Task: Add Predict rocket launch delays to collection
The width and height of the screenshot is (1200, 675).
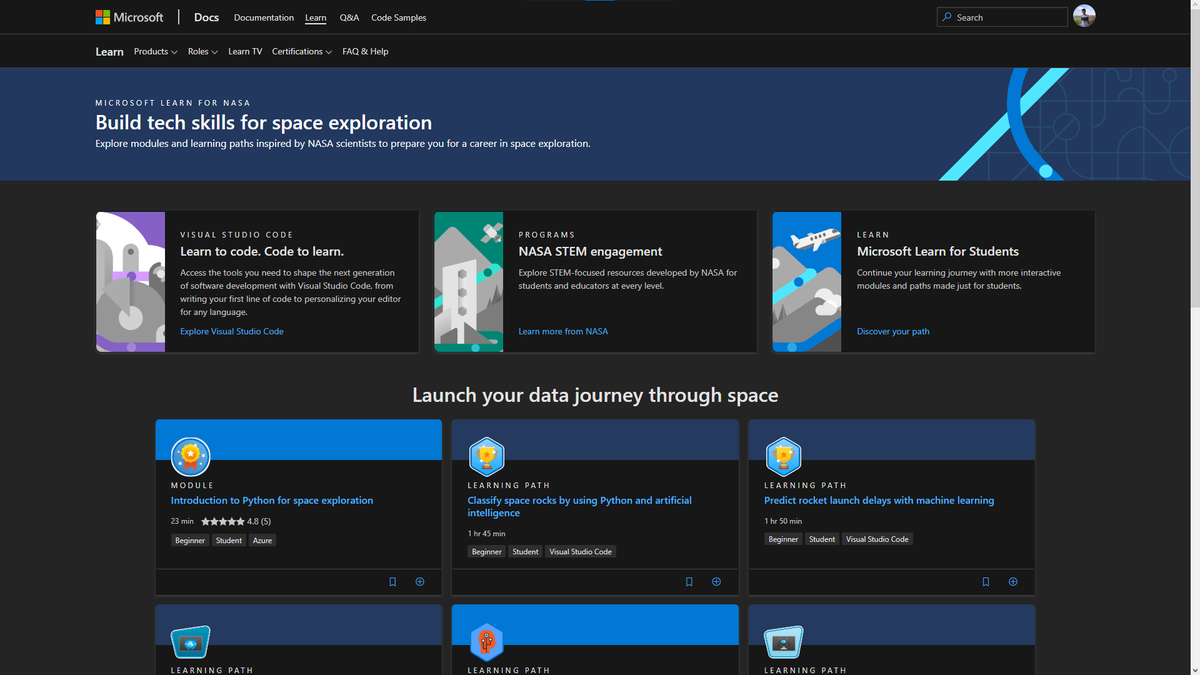Action: point(1013,582)
